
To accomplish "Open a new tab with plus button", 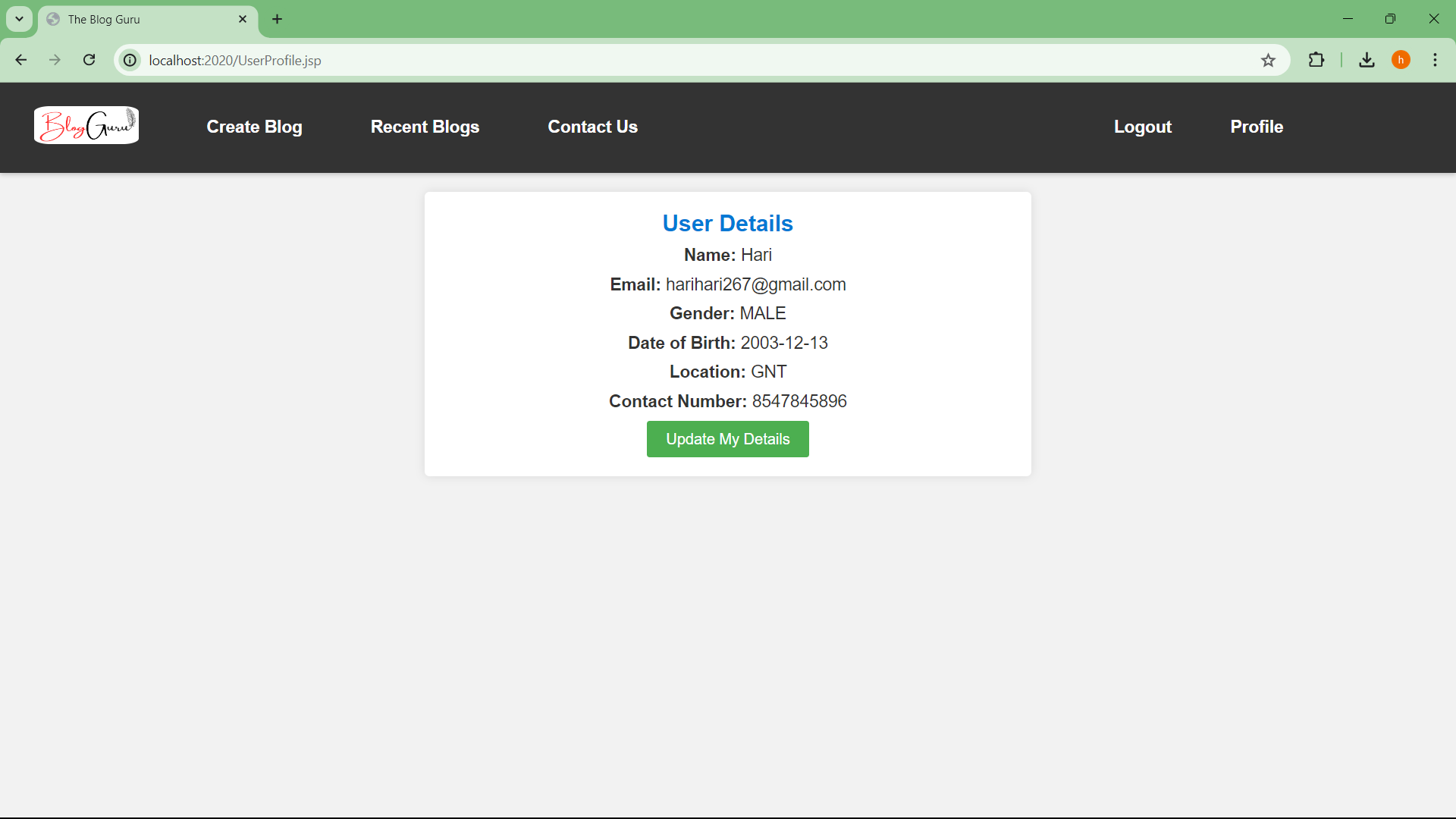I will click(x=278, y=19).
